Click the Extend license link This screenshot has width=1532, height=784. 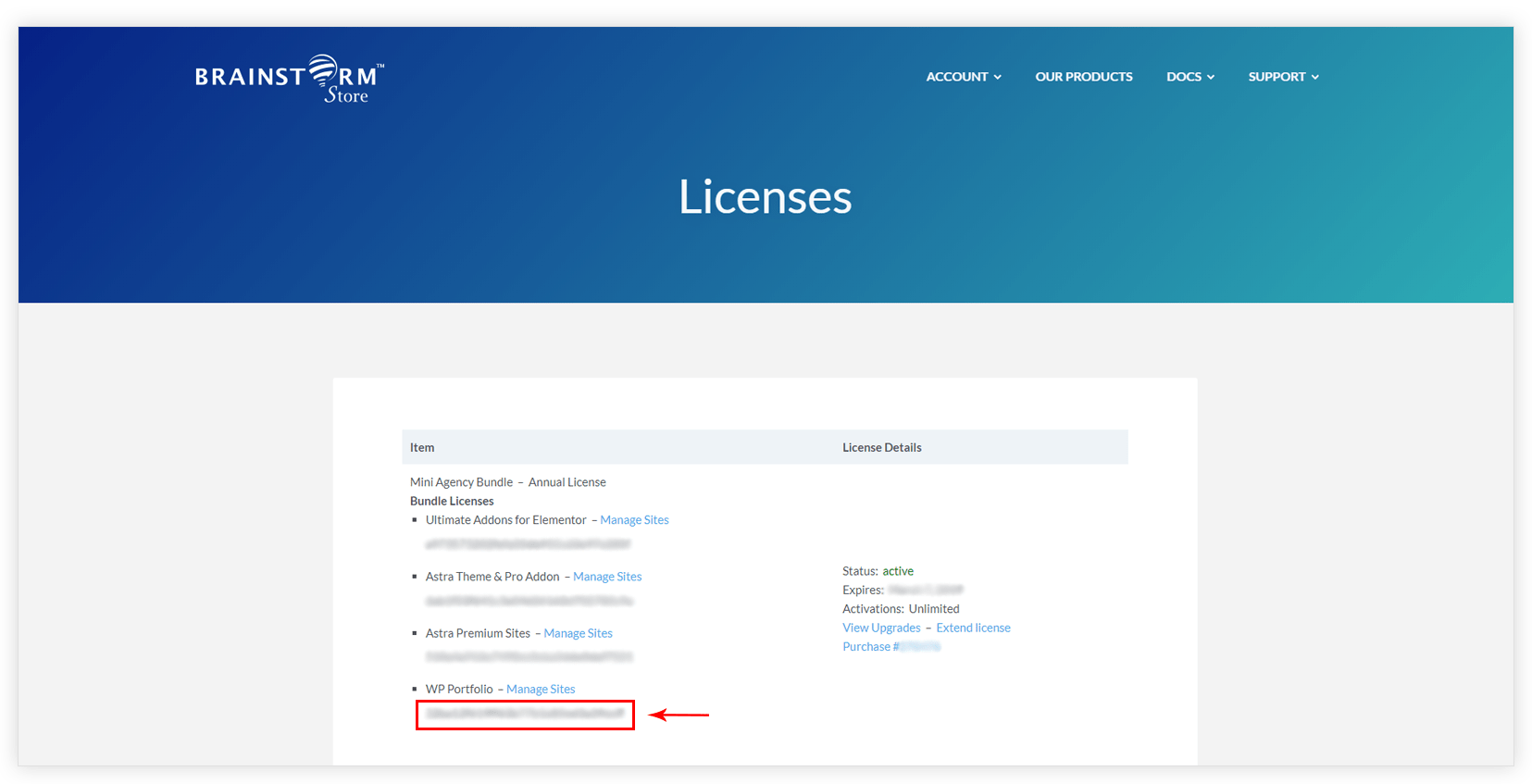tap(973, 628)
